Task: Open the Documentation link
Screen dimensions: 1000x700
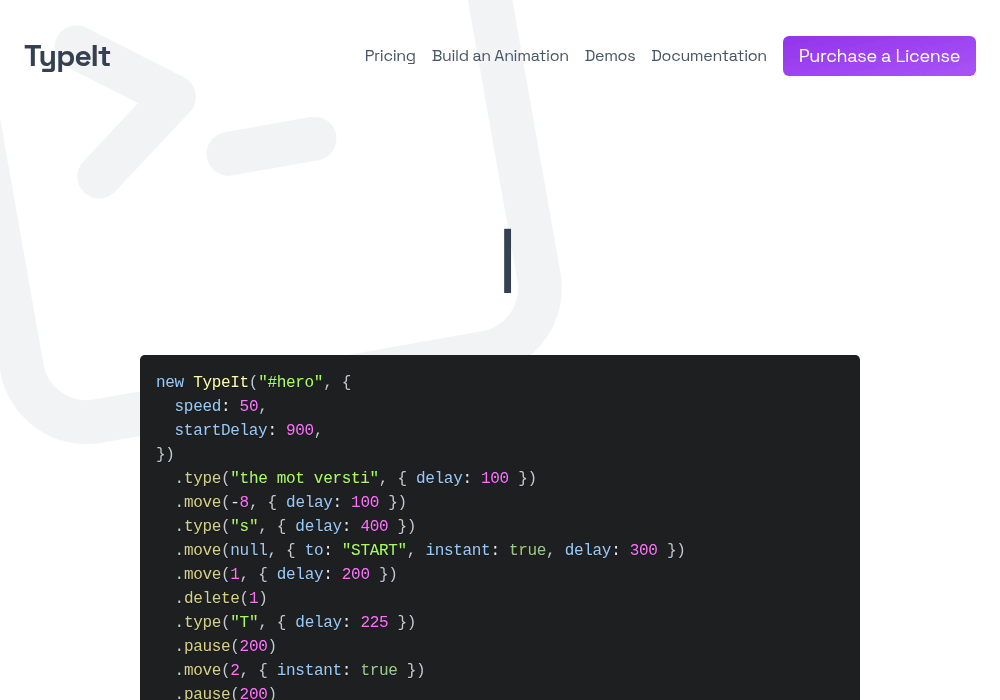Action: pos(709,56)
